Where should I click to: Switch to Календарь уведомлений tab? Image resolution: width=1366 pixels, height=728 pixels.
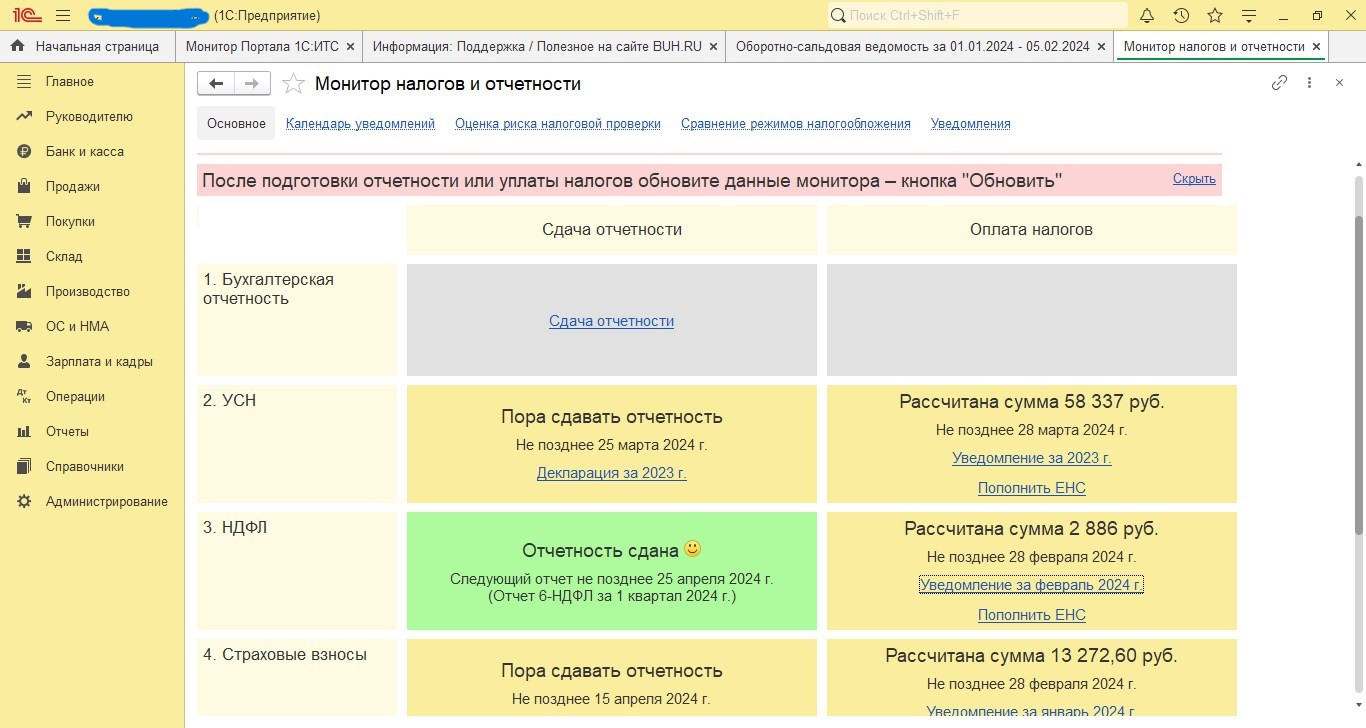pos(360,124)
